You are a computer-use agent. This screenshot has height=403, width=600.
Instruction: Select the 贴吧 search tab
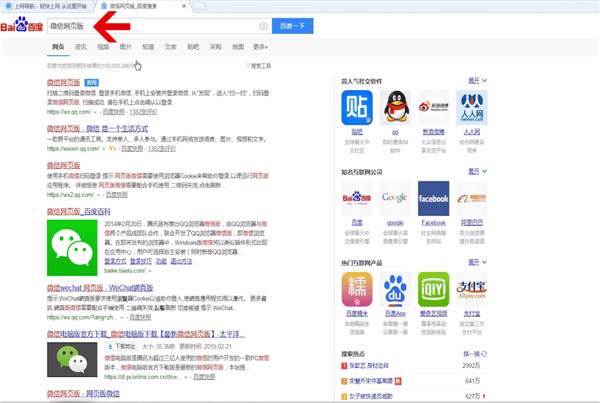tap(193, 47)
